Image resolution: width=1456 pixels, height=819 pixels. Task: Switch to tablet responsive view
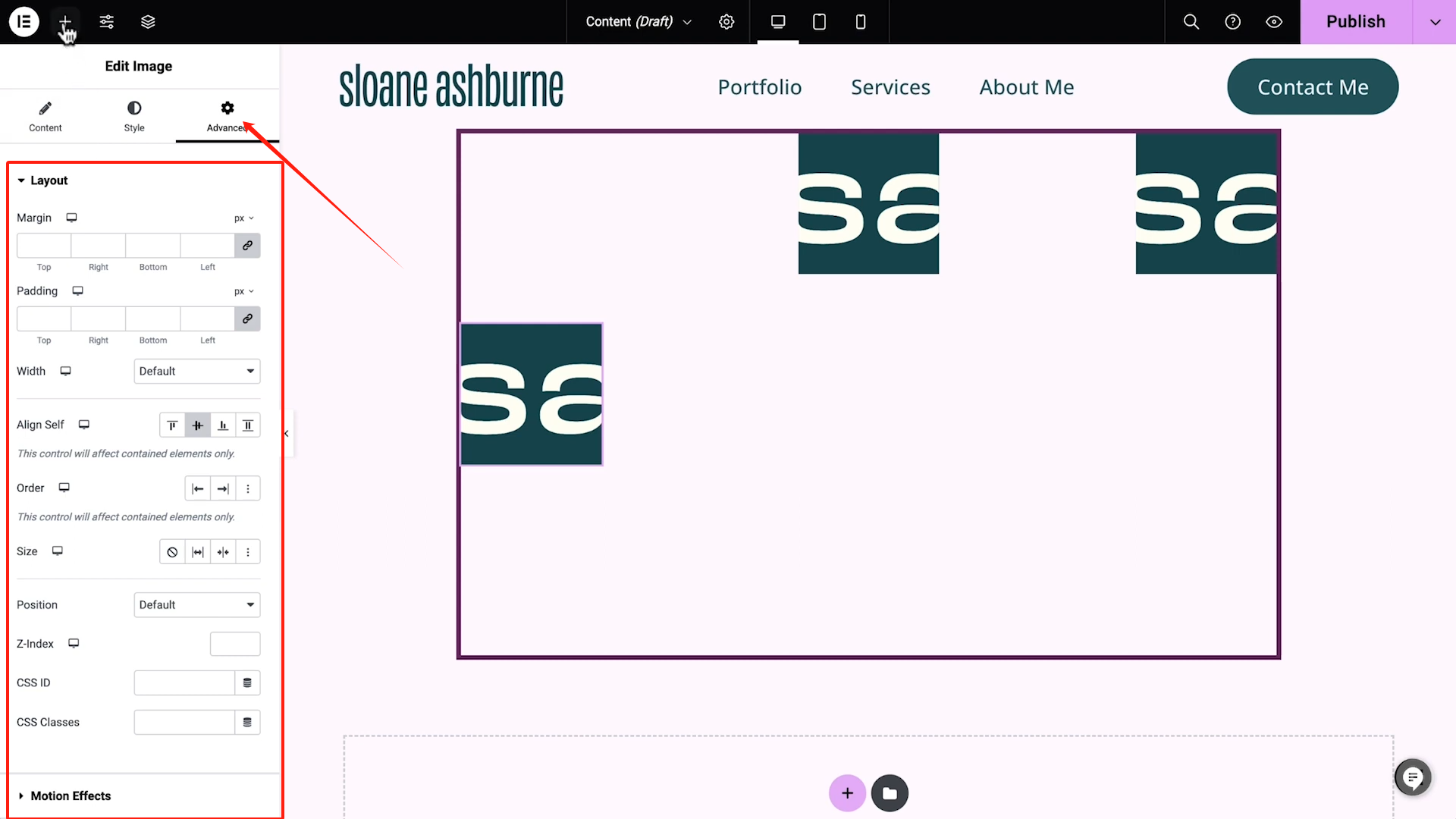819,21
